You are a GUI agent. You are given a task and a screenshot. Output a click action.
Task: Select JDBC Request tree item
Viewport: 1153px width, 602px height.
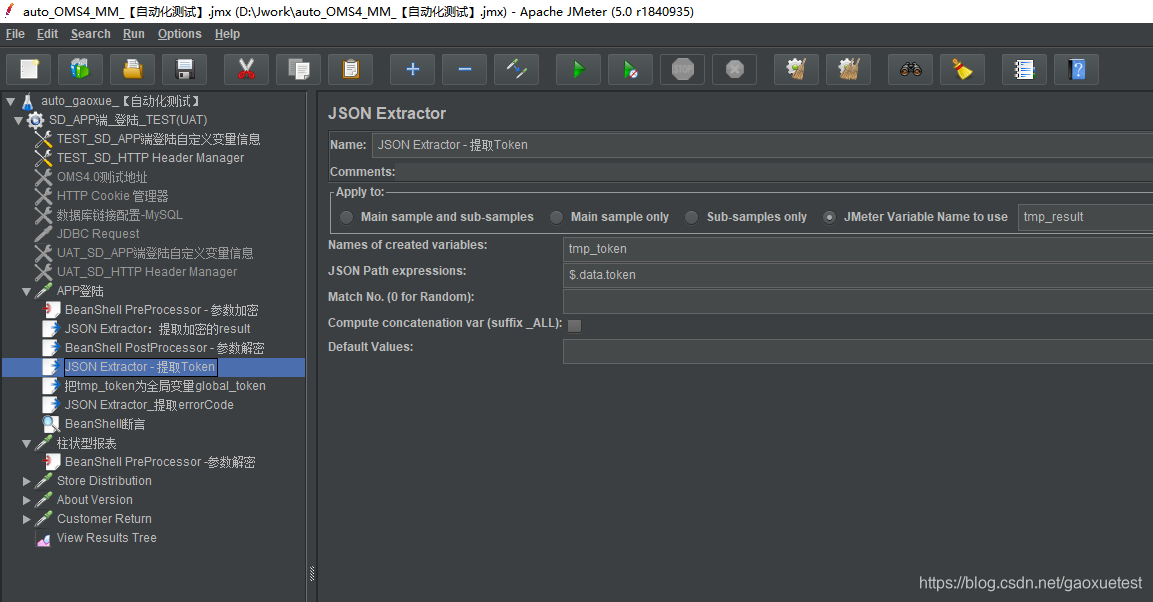coord(98,234)
